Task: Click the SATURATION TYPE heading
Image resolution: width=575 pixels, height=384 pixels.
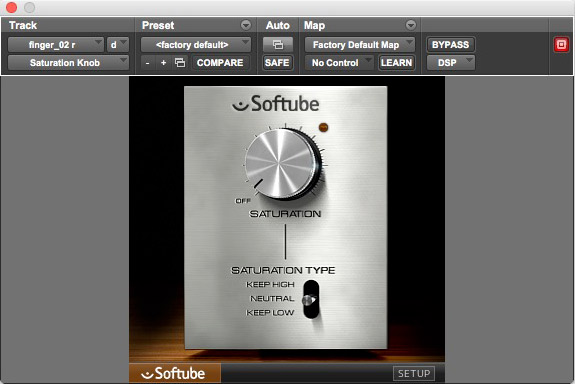Action: (x=283, y=270)
